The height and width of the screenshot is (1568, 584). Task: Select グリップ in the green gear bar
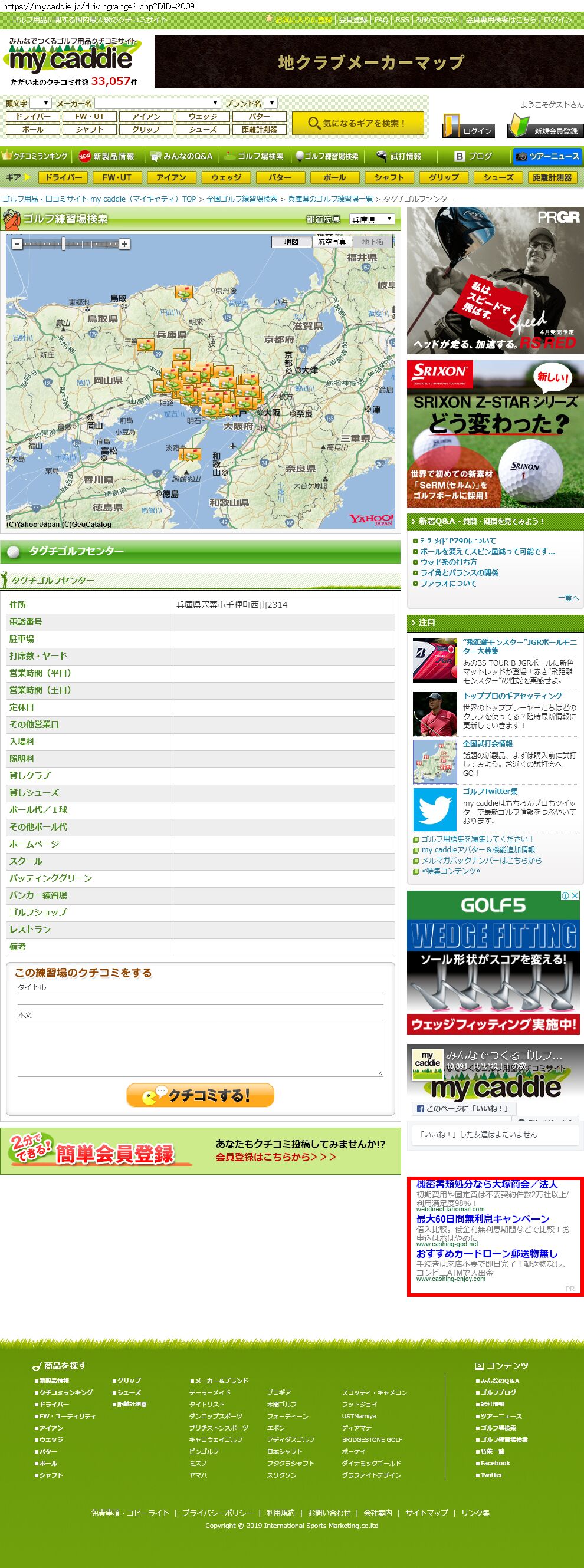click(444, 178)
